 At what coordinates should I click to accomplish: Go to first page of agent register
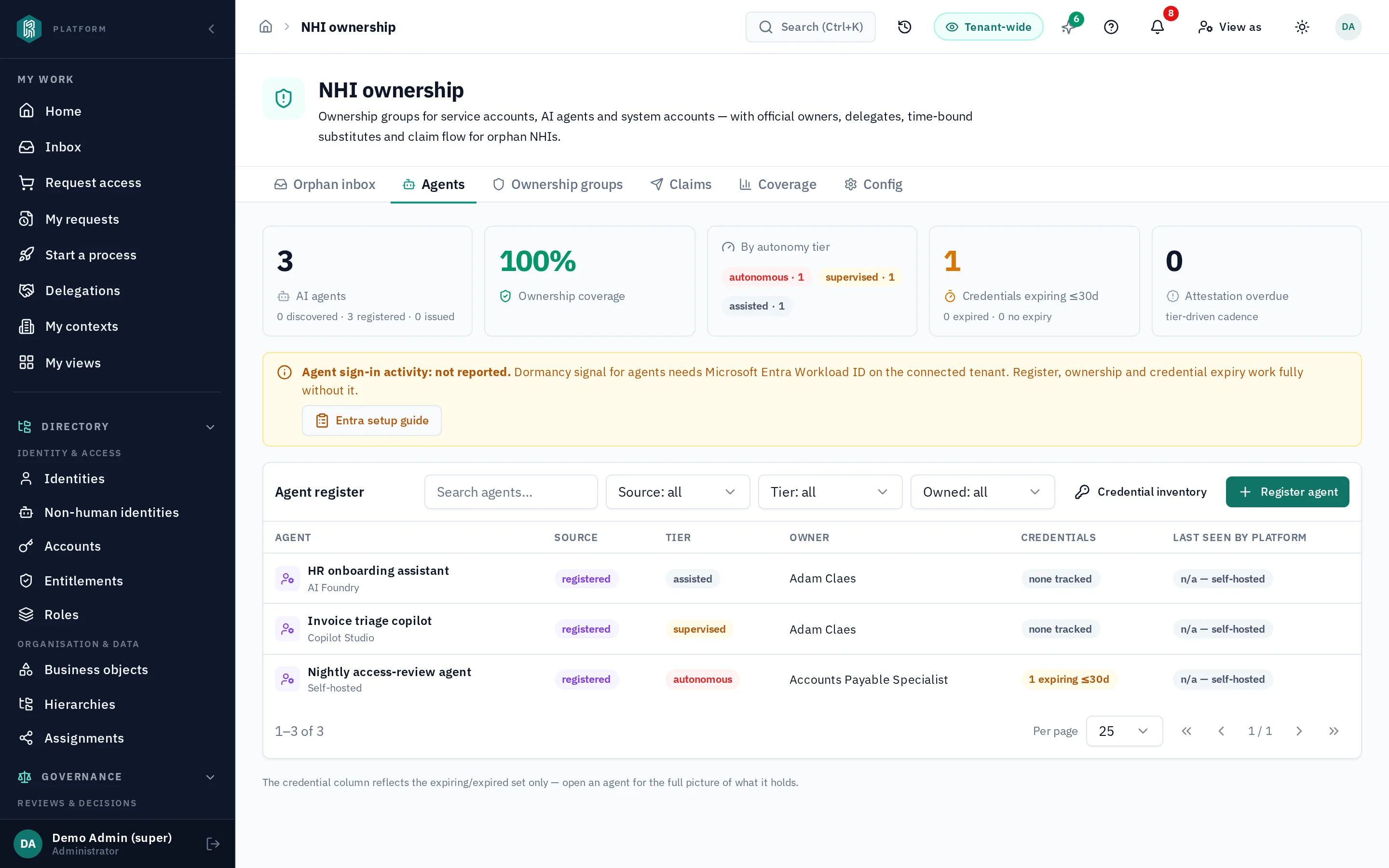1186,731
